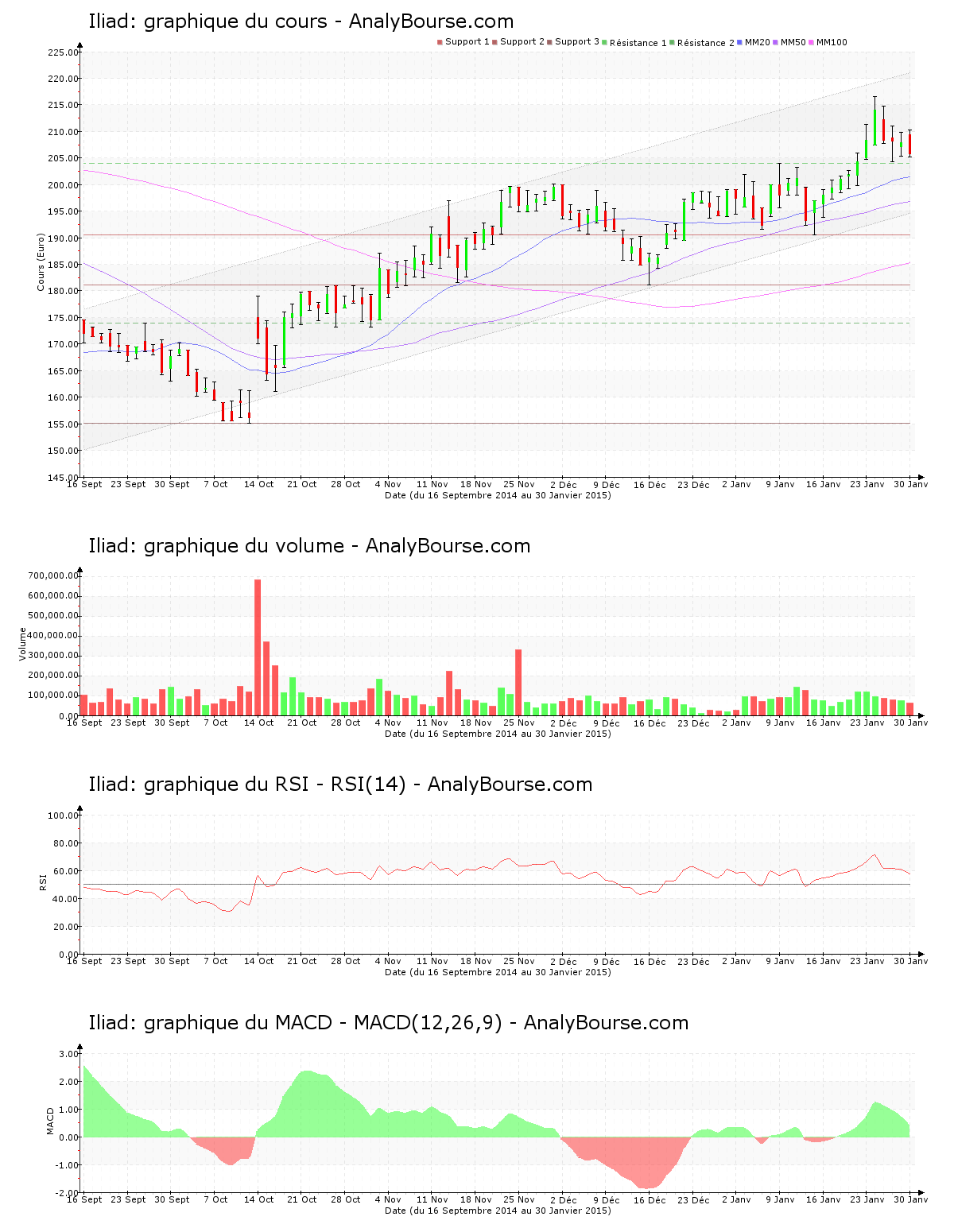
Task: Click the Support 1 legend color square
Action: 440,42
